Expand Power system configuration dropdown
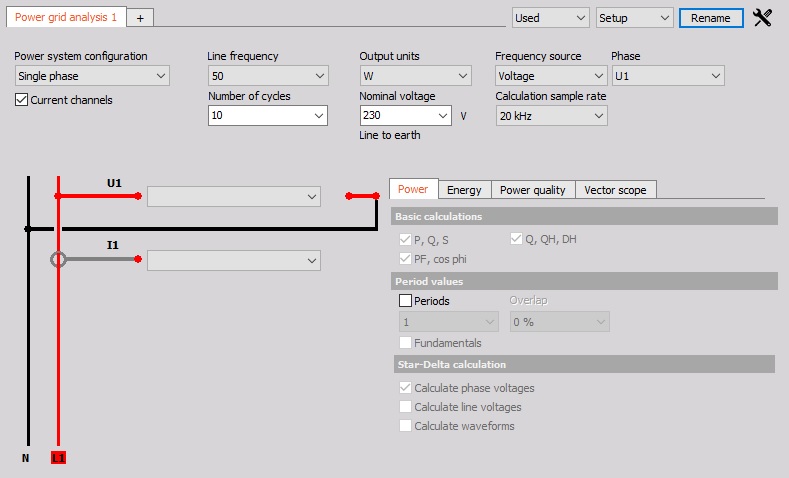 point(92,76)
